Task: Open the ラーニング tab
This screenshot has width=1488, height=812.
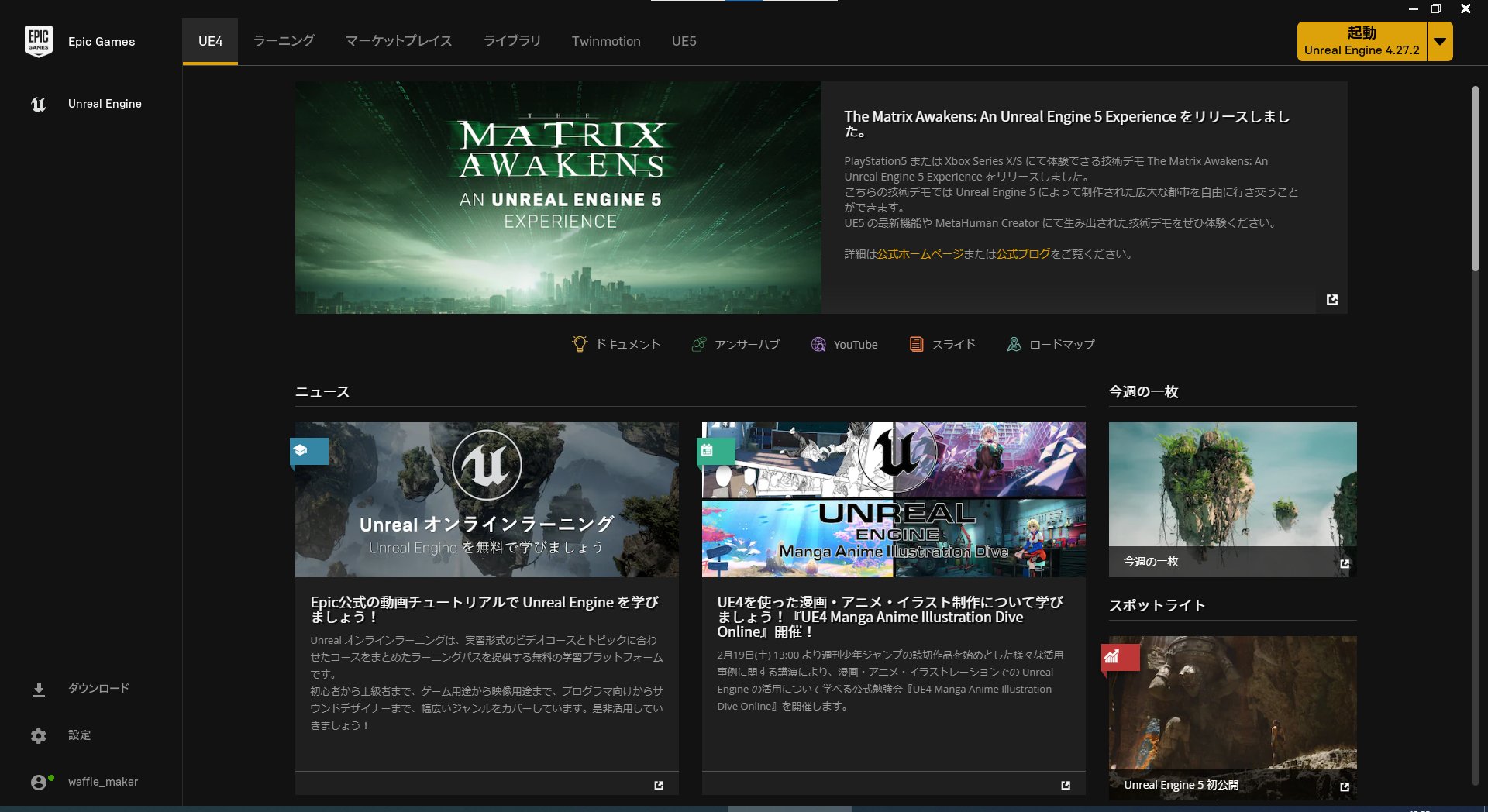Action: (x=284, y=41)
